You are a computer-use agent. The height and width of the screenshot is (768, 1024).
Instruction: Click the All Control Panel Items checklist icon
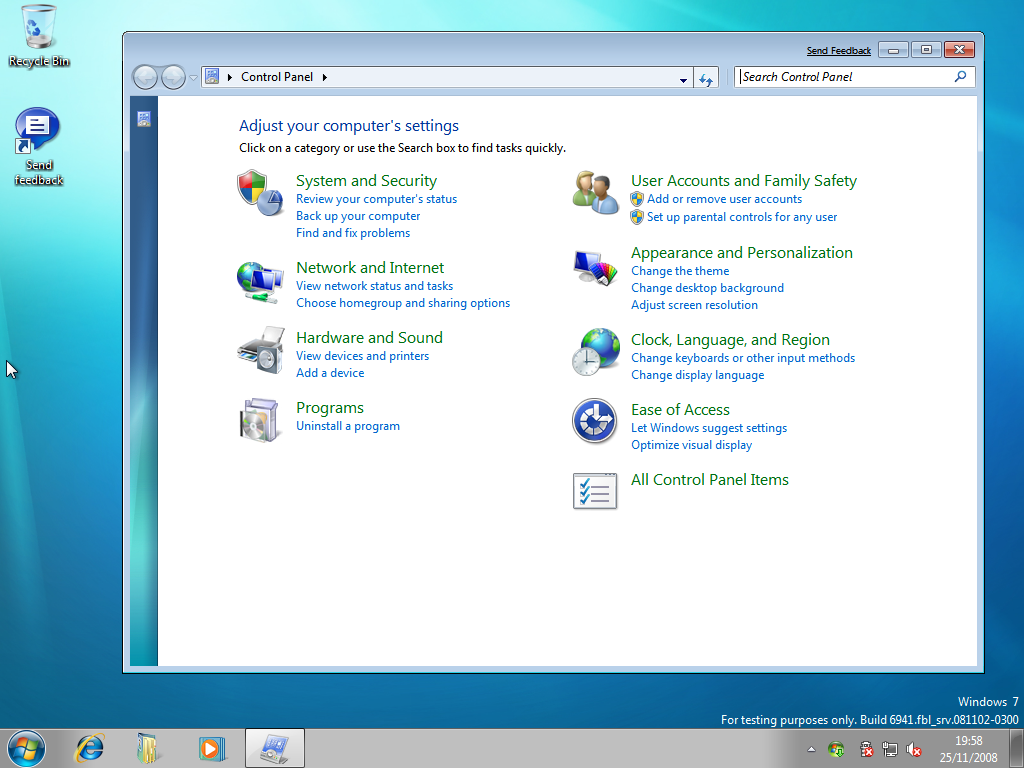(x=595, y=491)
